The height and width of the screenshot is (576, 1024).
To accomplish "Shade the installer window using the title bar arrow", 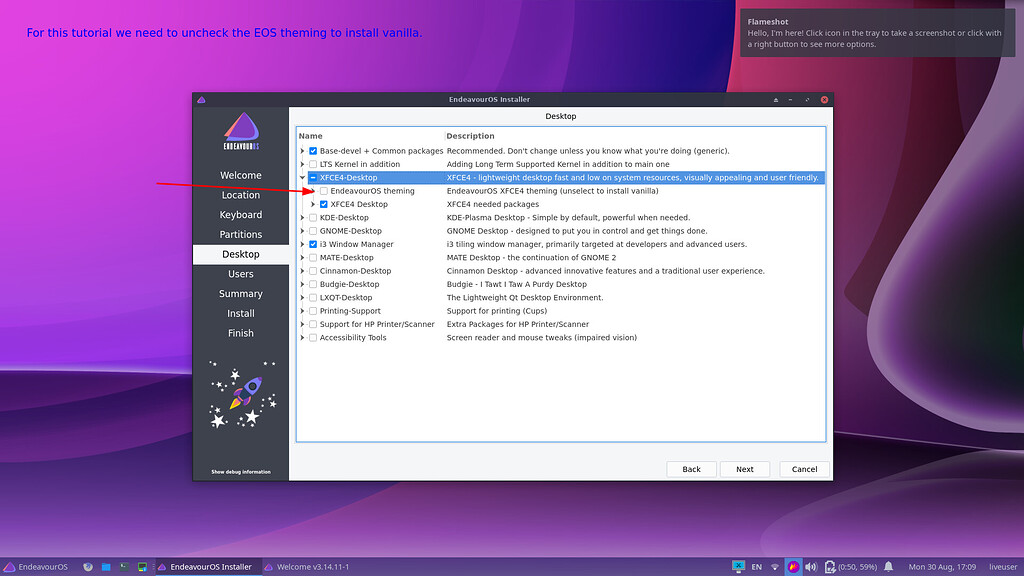I will tap(776, 100).
